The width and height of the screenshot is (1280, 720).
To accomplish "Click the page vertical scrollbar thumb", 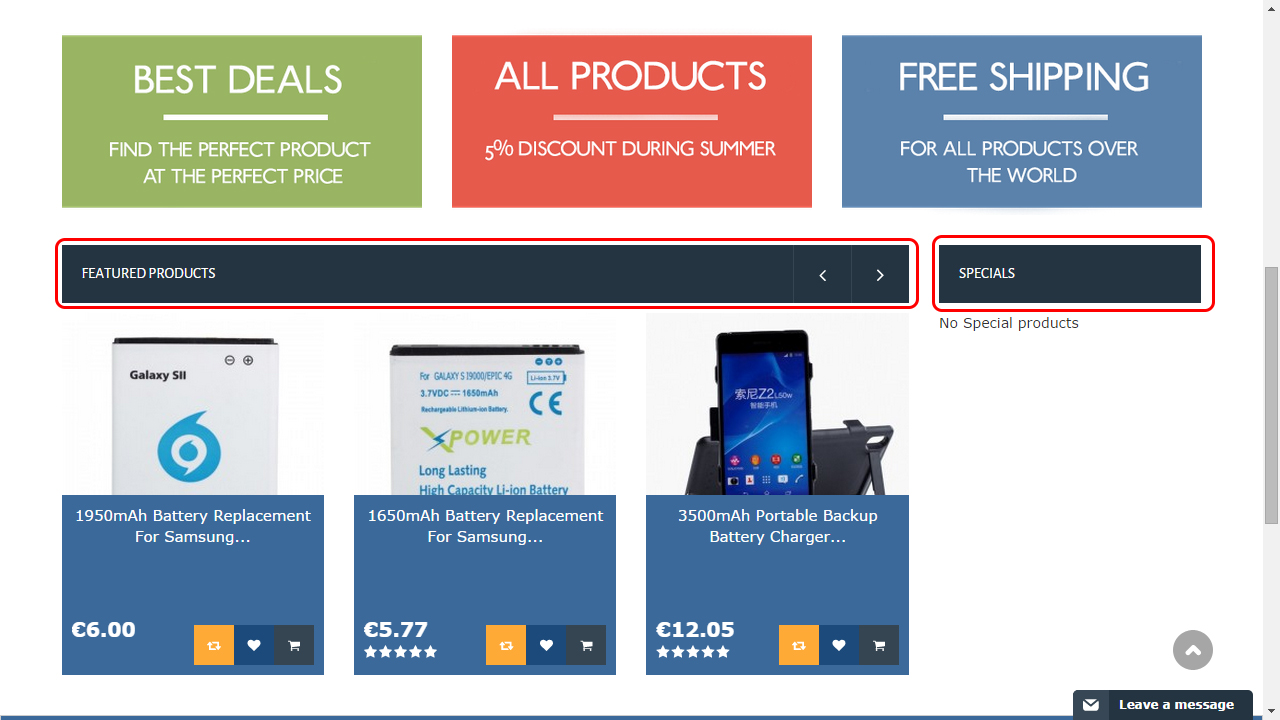I will pyautogui.click(x=1271, y=395).
